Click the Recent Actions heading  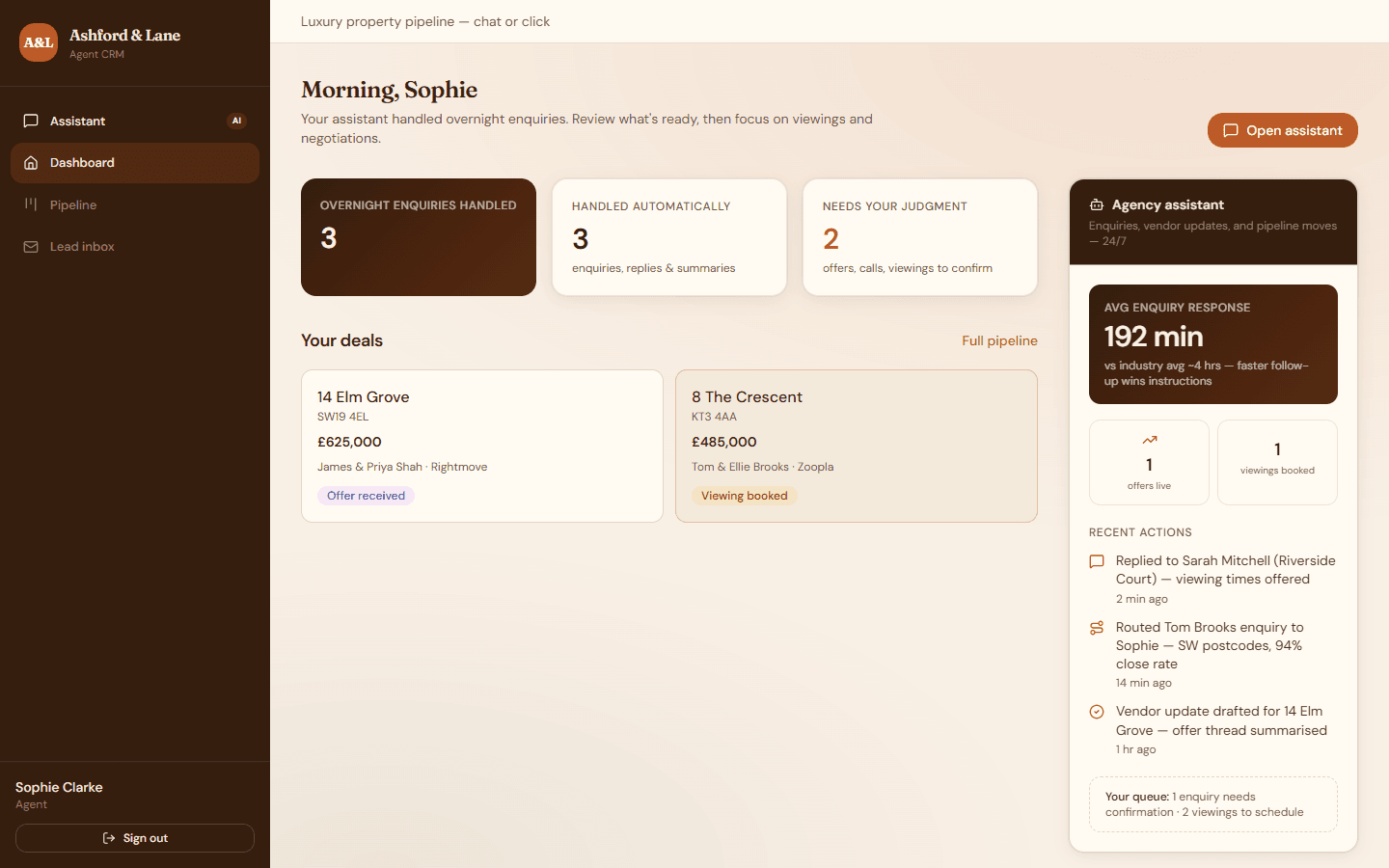[1140, 532]
